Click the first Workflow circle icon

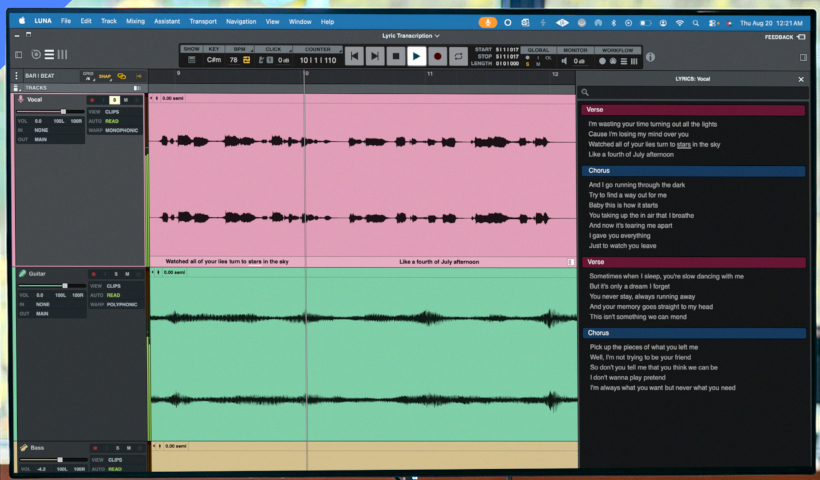pyautogui.click(x=602, y=61)
